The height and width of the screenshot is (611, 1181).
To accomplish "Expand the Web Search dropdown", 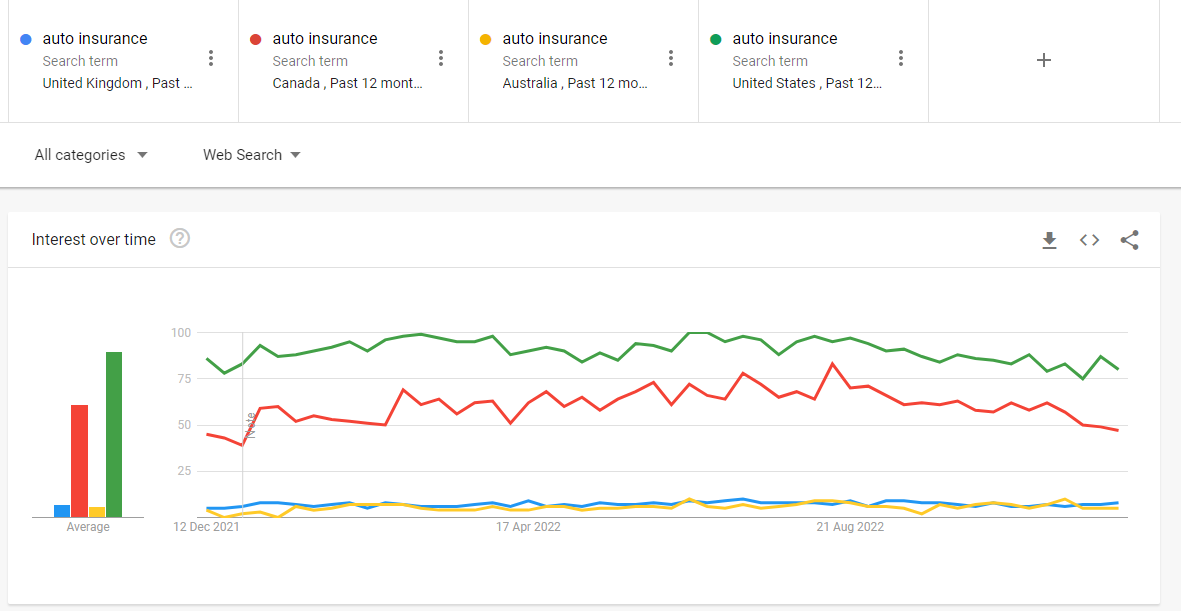I will pos(251,155).
